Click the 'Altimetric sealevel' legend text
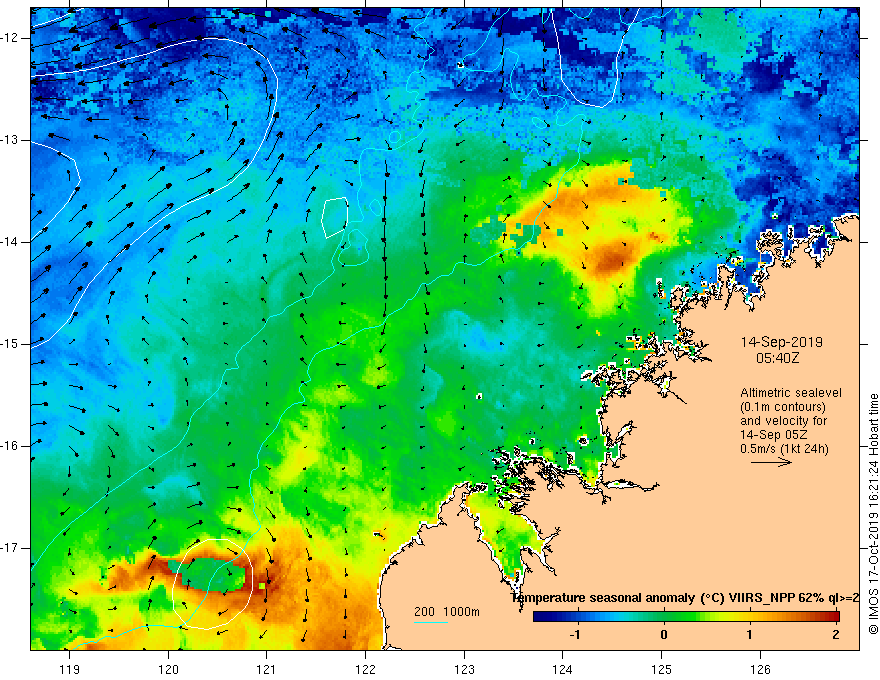 (791, 393)
